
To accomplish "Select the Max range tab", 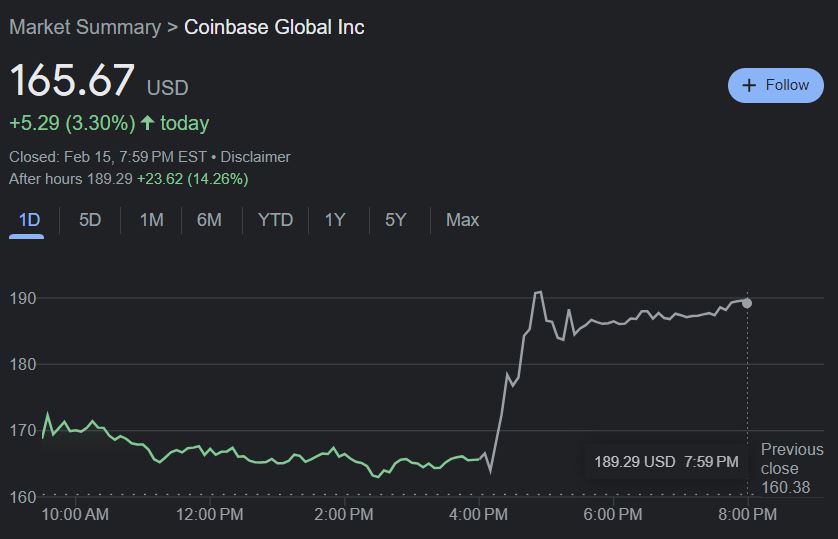I will pos(462,220).
